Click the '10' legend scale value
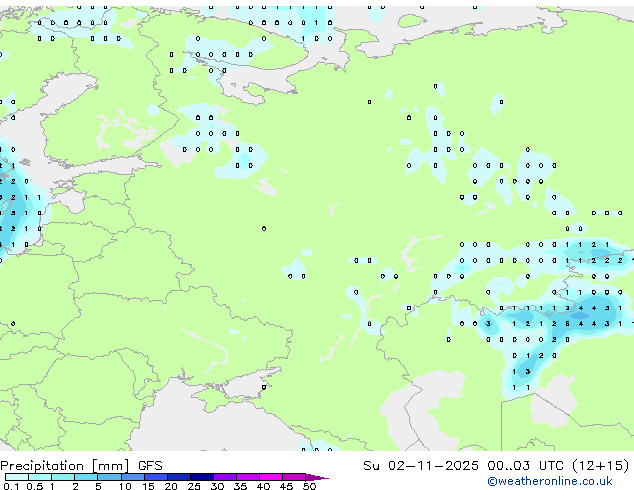634x490 pixels. coord(125,486)
